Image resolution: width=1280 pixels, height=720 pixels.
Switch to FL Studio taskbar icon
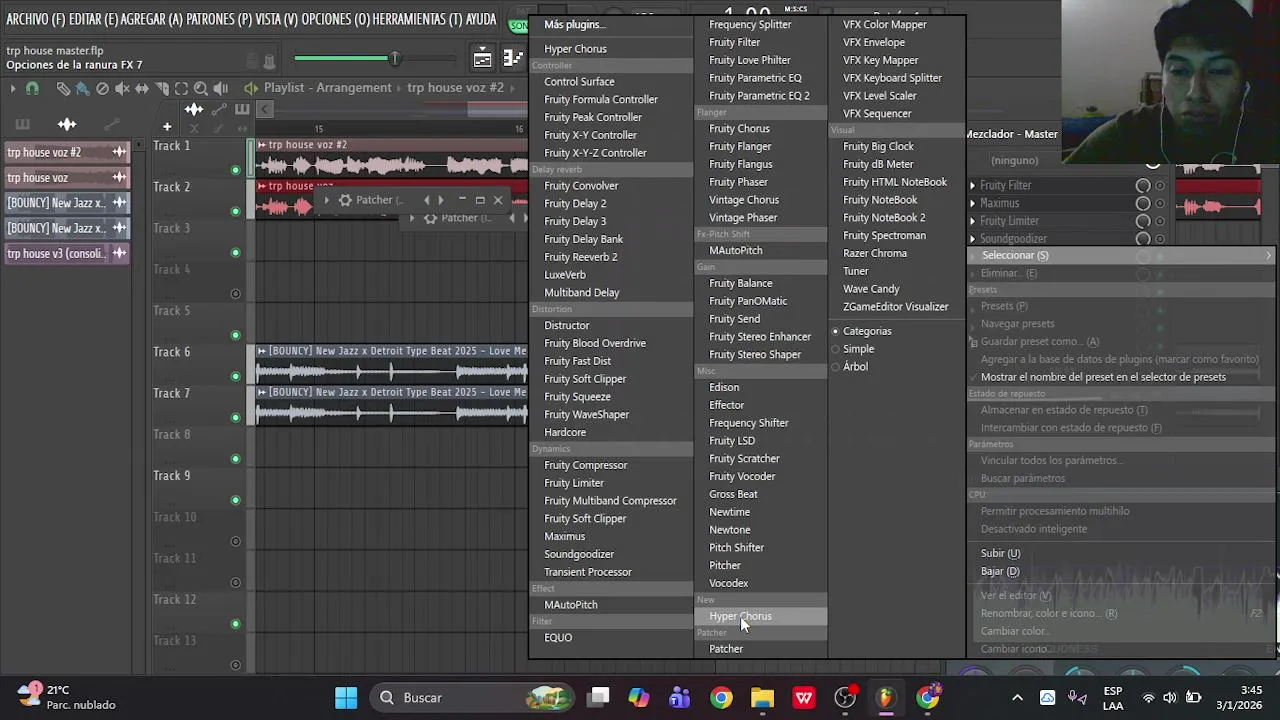pos(886,697)
